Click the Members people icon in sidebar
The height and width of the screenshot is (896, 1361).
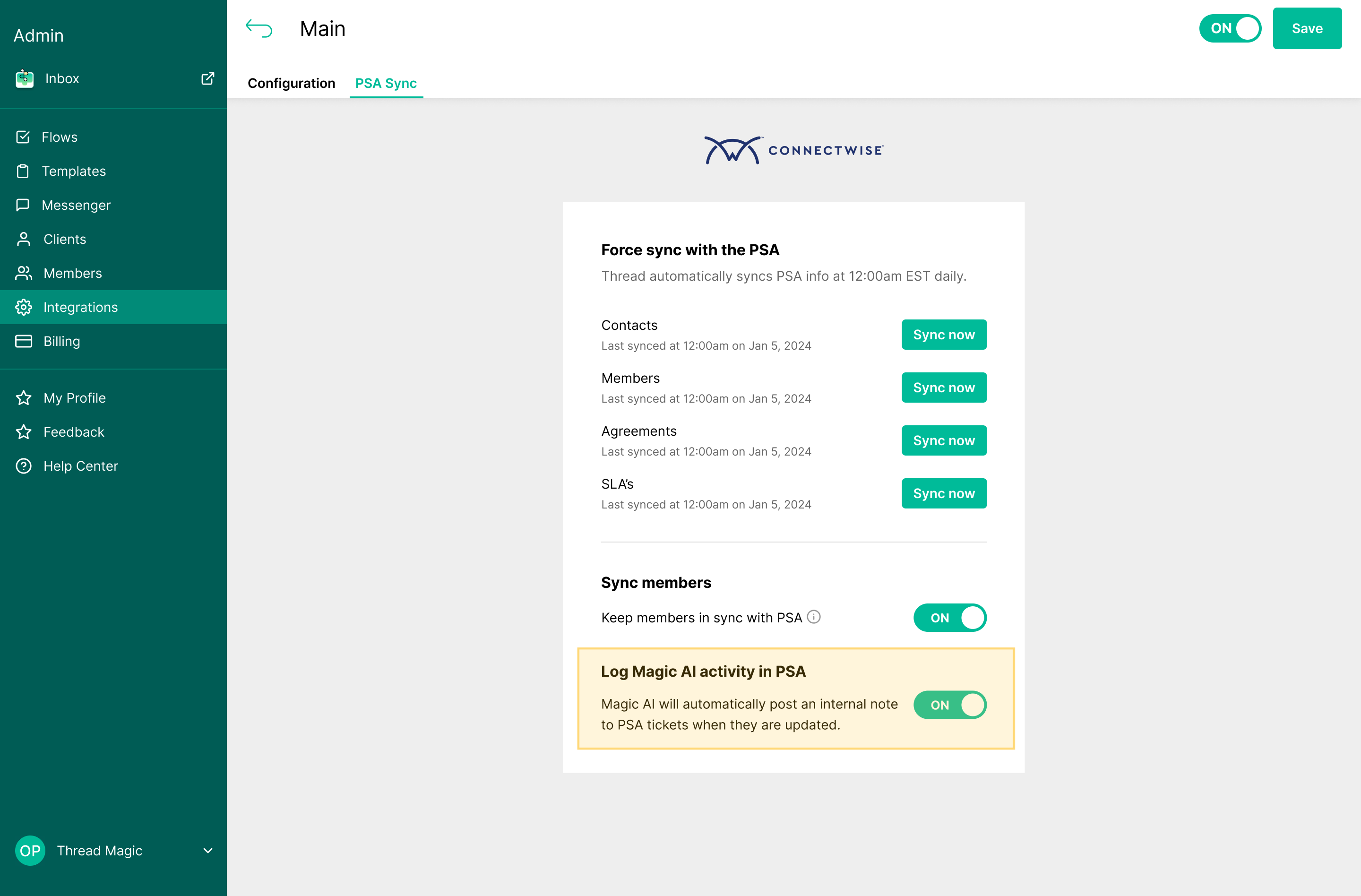(x=24, y=273)
